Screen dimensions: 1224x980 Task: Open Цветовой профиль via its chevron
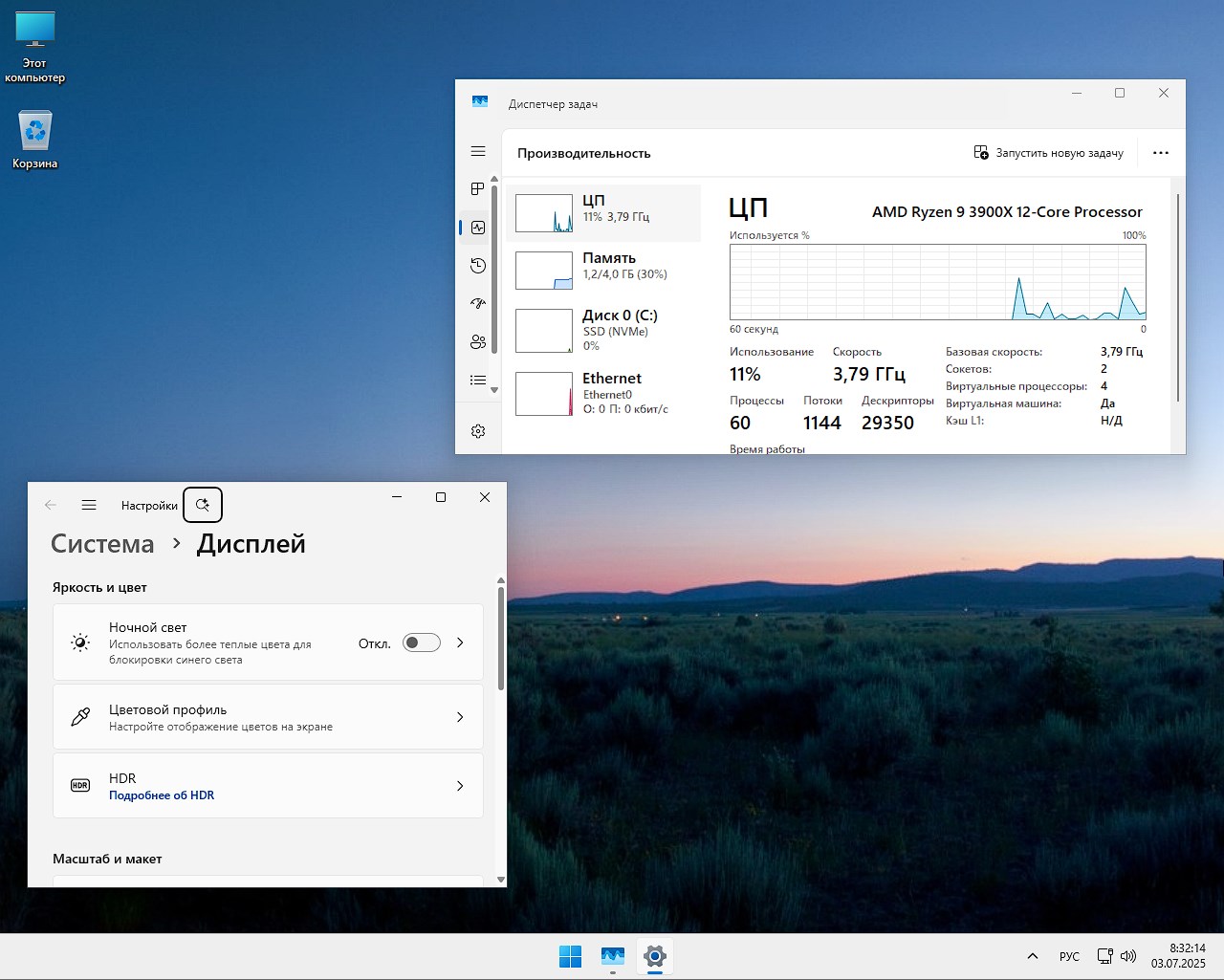tap(460, 717)
